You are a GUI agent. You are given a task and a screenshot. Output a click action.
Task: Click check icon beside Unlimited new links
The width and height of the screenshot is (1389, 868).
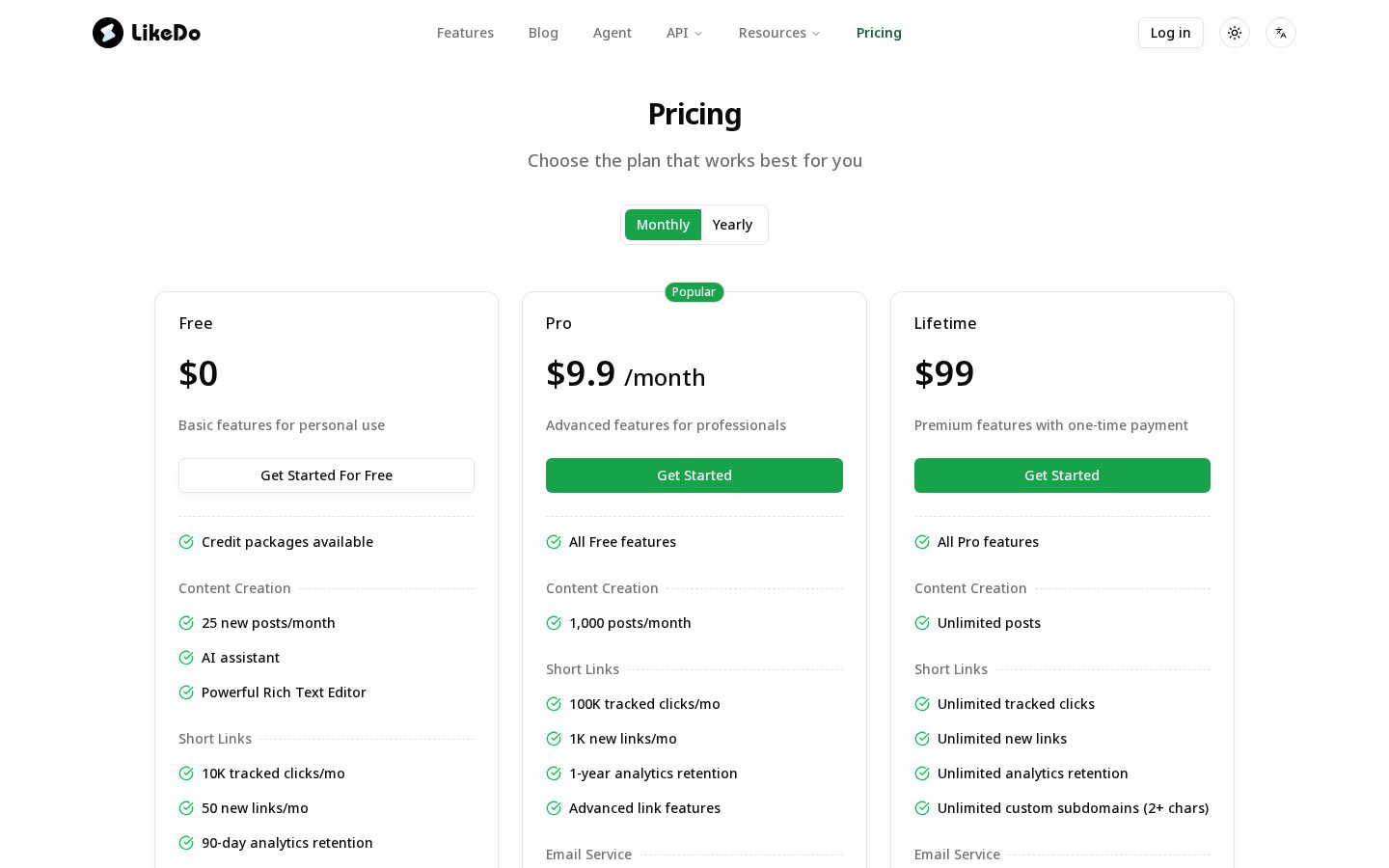point(922,739)
